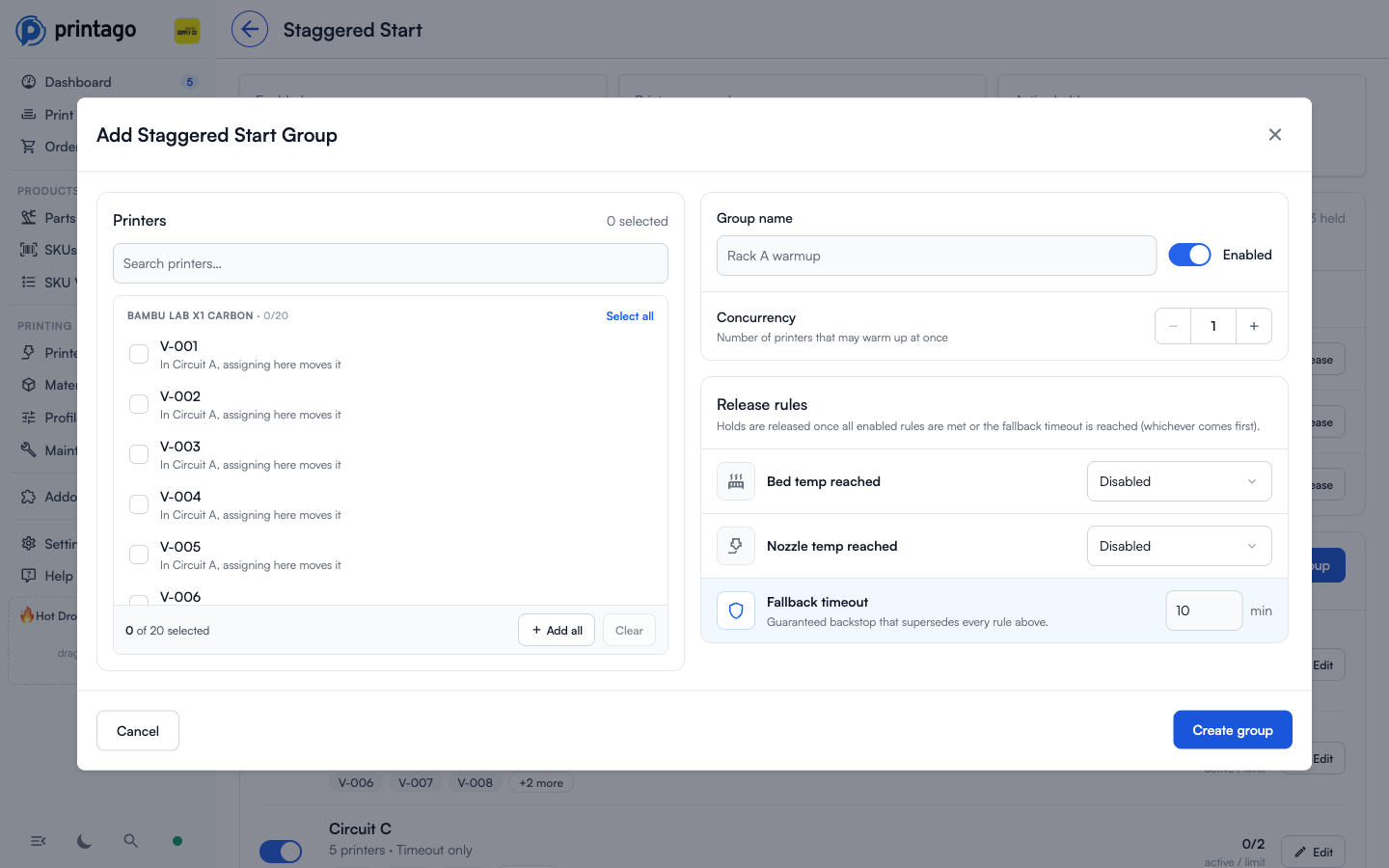Click the Add all button
The width and height of the screenshot is (1389, 868).
(x=557, y=630)
